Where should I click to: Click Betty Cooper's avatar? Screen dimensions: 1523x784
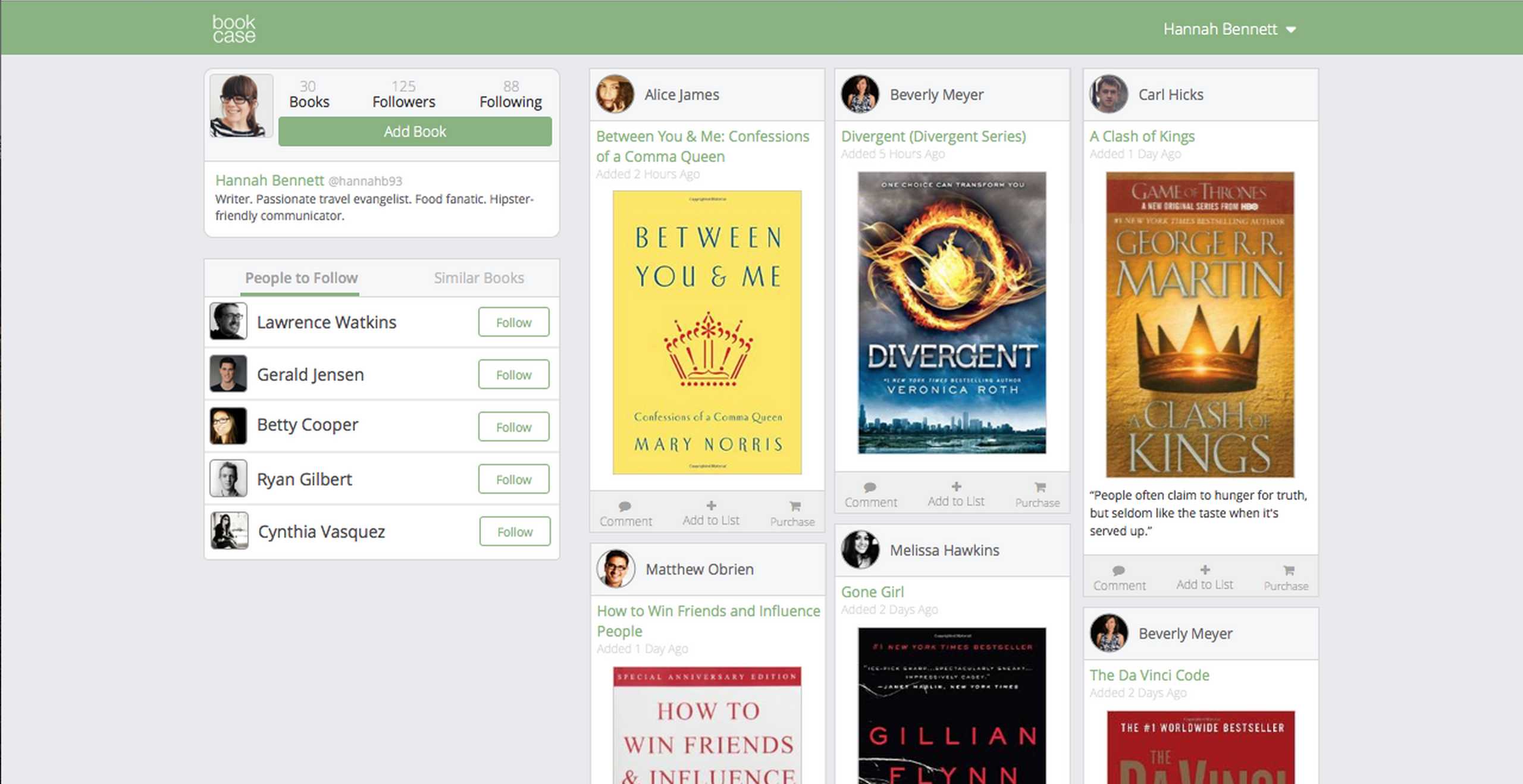[228, 426]
